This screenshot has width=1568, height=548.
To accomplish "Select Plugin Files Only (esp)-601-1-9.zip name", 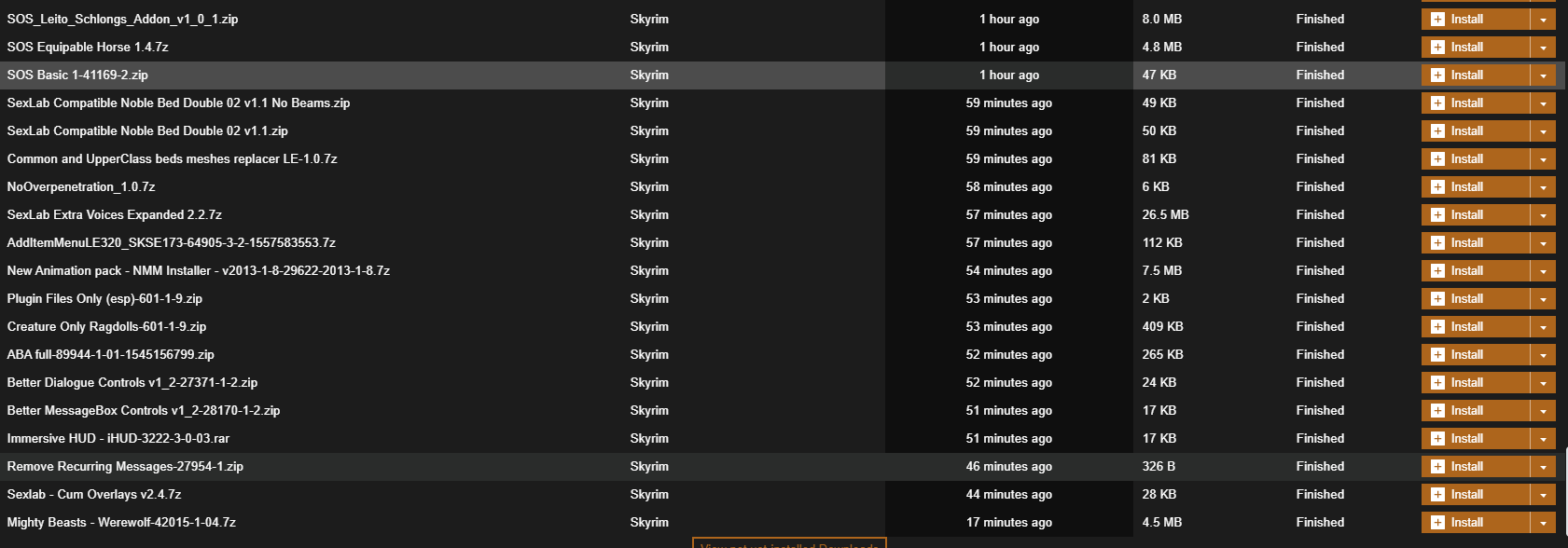I will 104,298.
